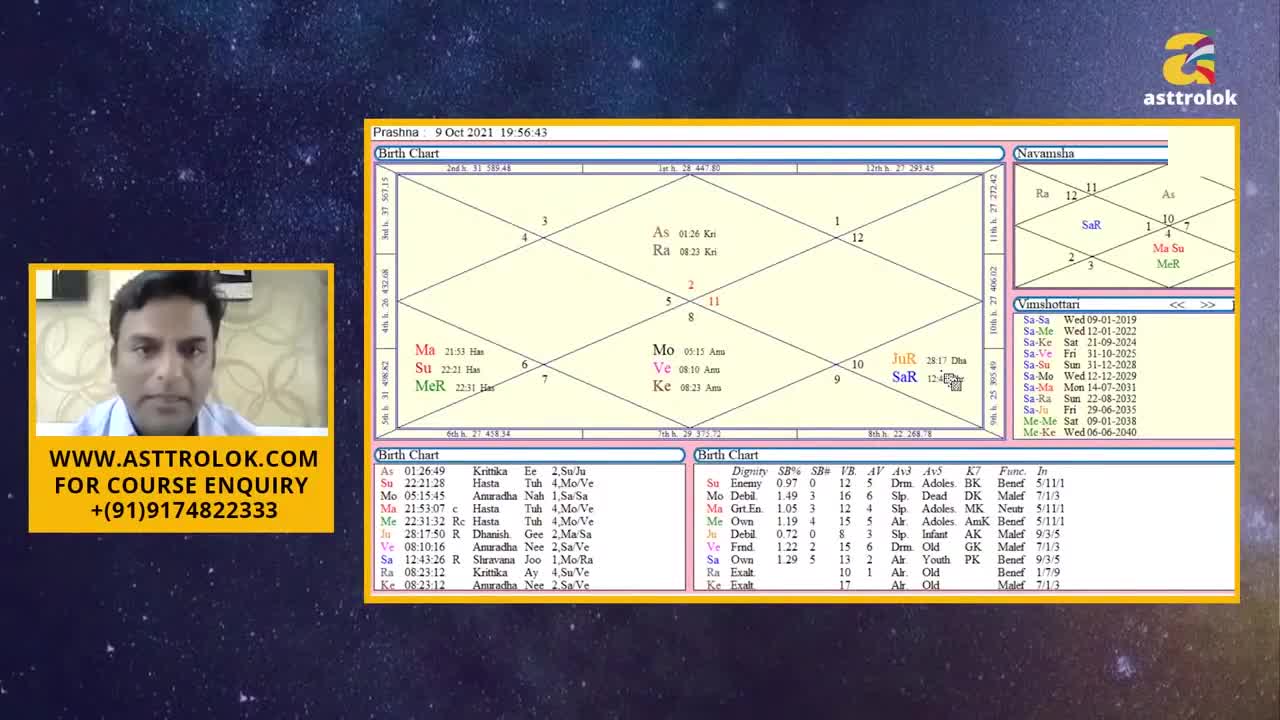This screenshot has width=1280, height=720.
Task: Select the Sa-Ke dasha row
Action: click(x=1079, y=342)
